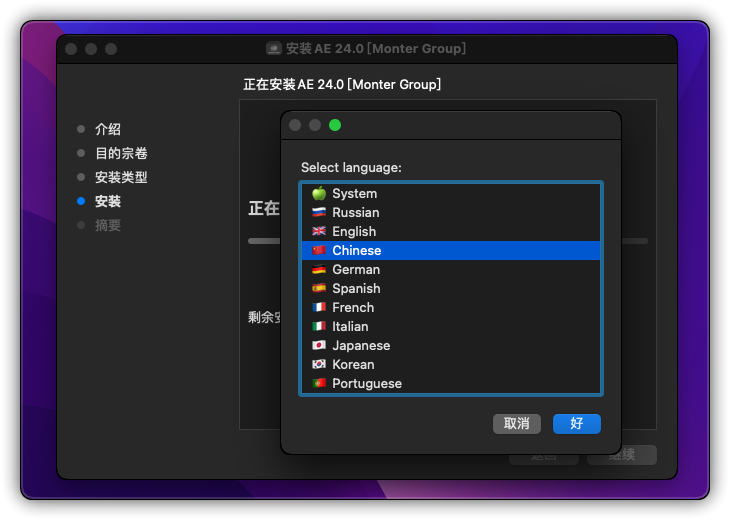
Task: Click the Spanish flag icon
Action: coord(319,288)
